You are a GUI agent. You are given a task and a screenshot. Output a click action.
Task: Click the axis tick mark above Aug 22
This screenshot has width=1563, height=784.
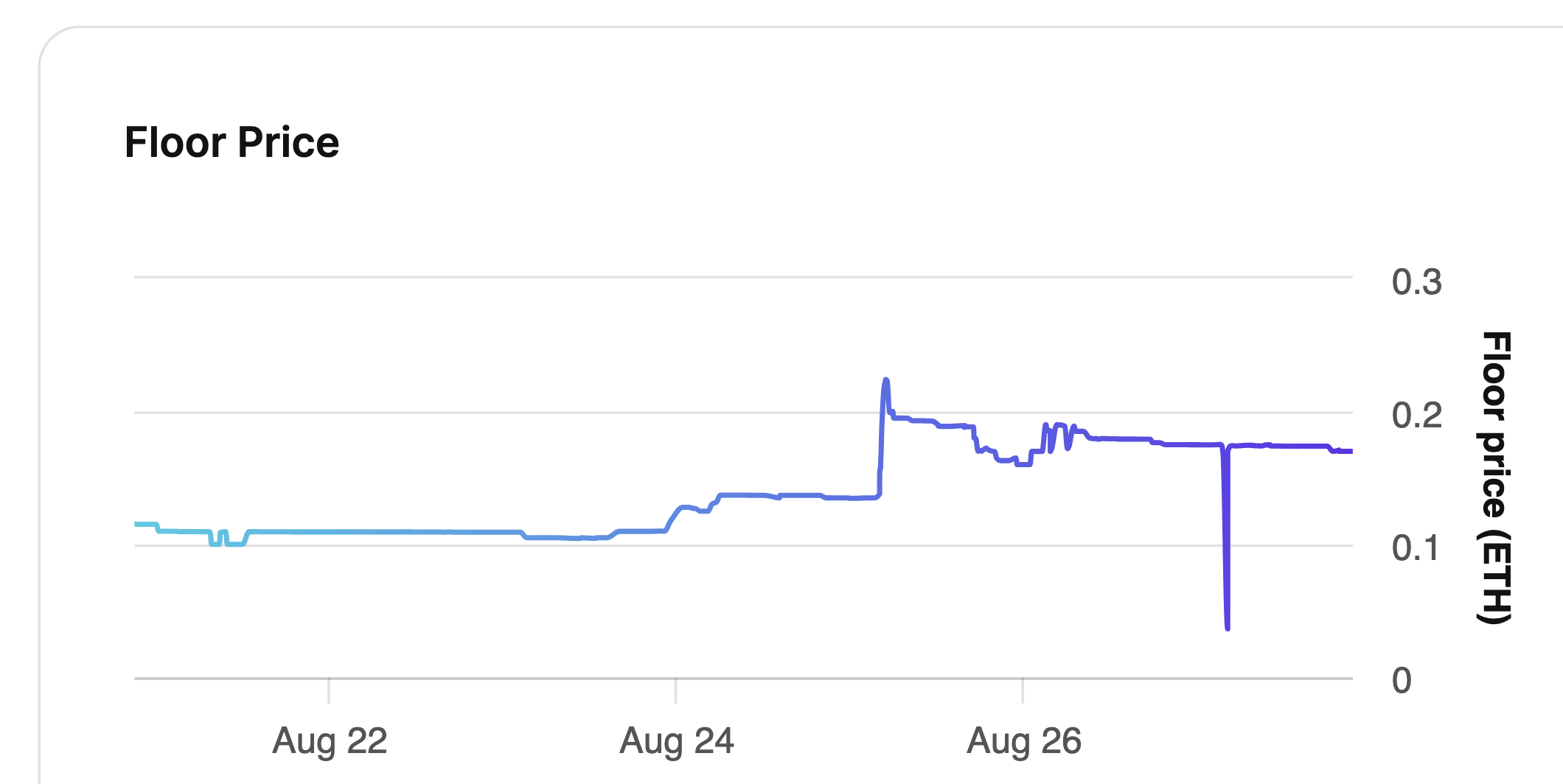coord(329,690)
